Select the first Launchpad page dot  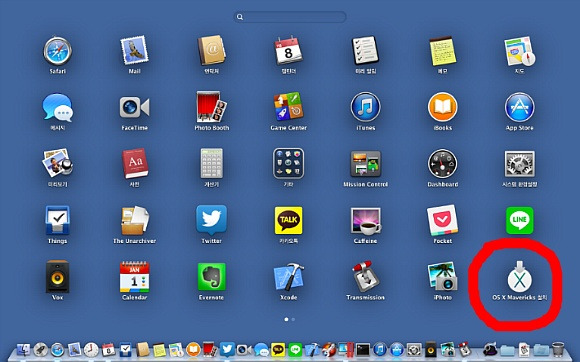(286, 319)
